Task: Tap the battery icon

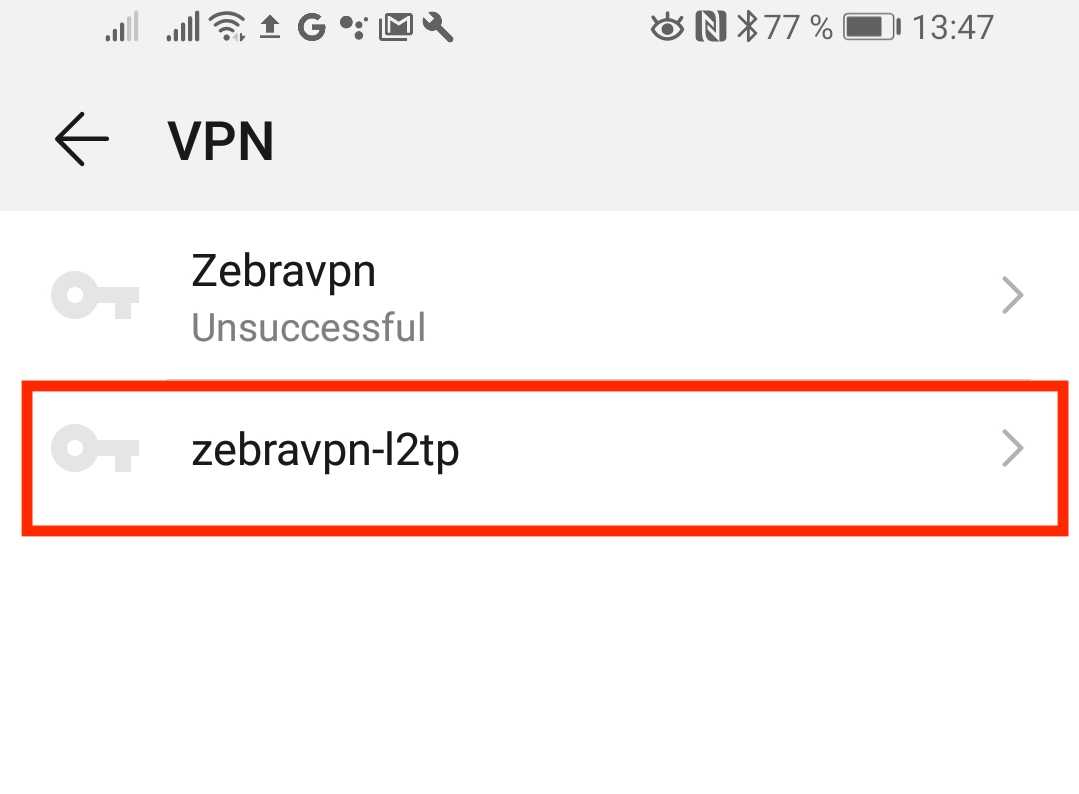Action: (x=872, y=27)
